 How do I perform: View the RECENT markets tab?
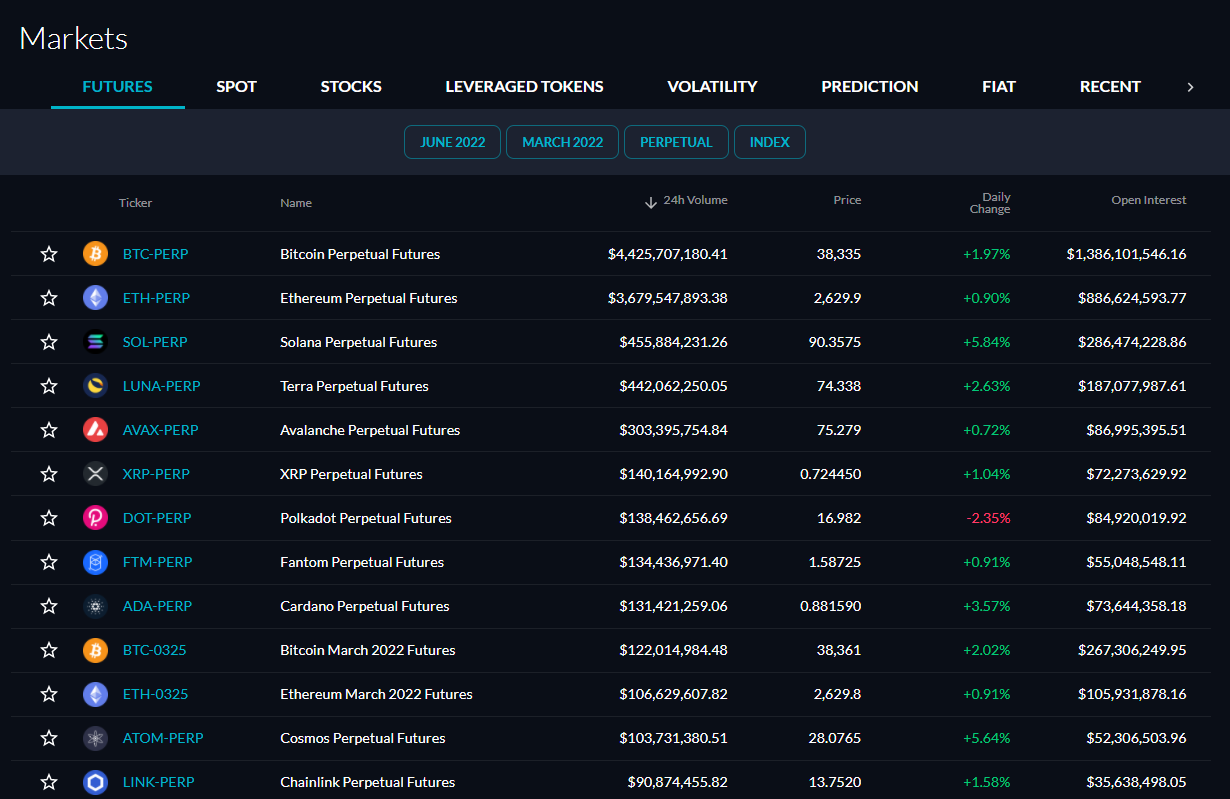[x=1110, y=86]
